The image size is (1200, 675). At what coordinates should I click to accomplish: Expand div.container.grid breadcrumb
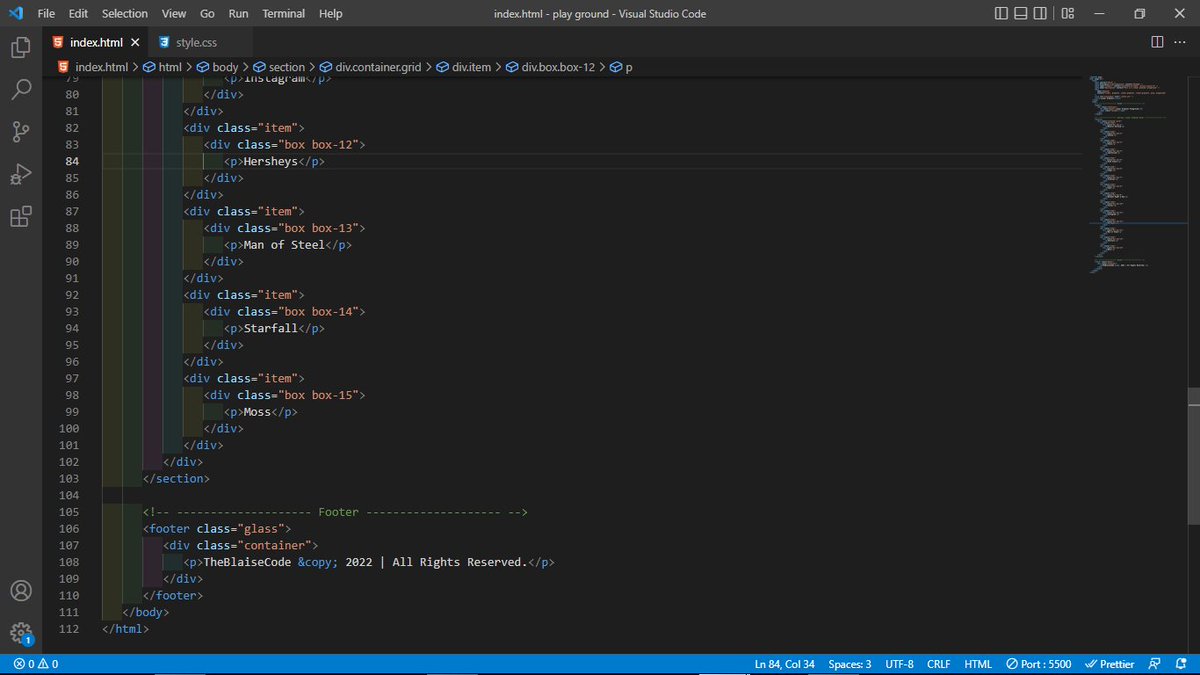tap(370, 67)
